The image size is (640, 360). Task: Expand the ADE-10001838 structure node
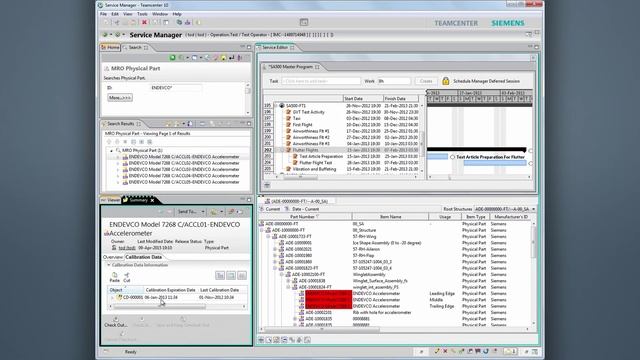pos(288,281)
